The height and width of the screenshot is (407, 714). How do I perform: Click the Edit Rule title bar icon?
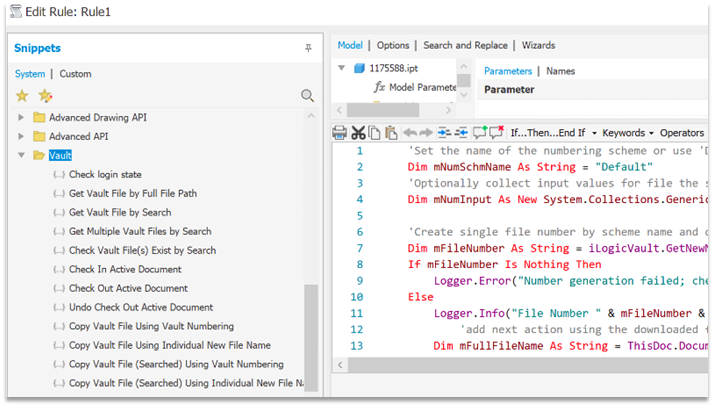click(x=16, y=11)
